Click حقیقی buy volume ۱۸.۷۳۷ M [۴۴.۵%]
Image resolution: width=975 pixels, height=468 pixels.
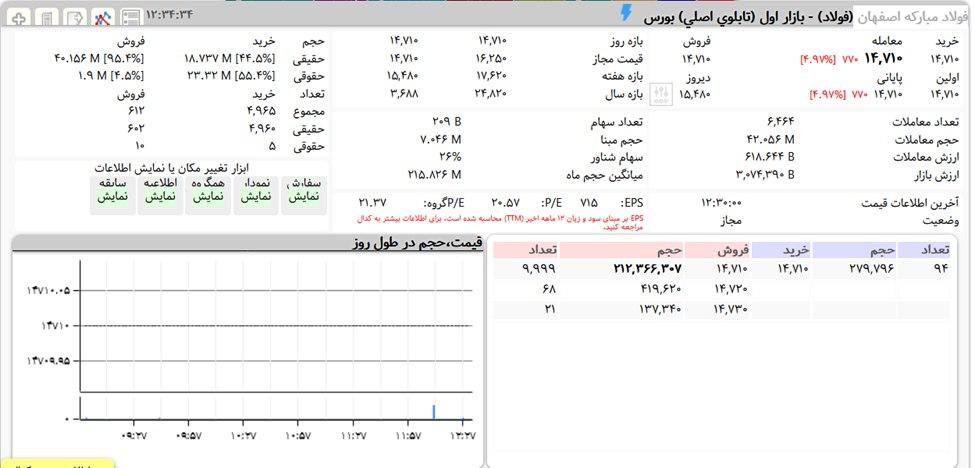[229, 58]
